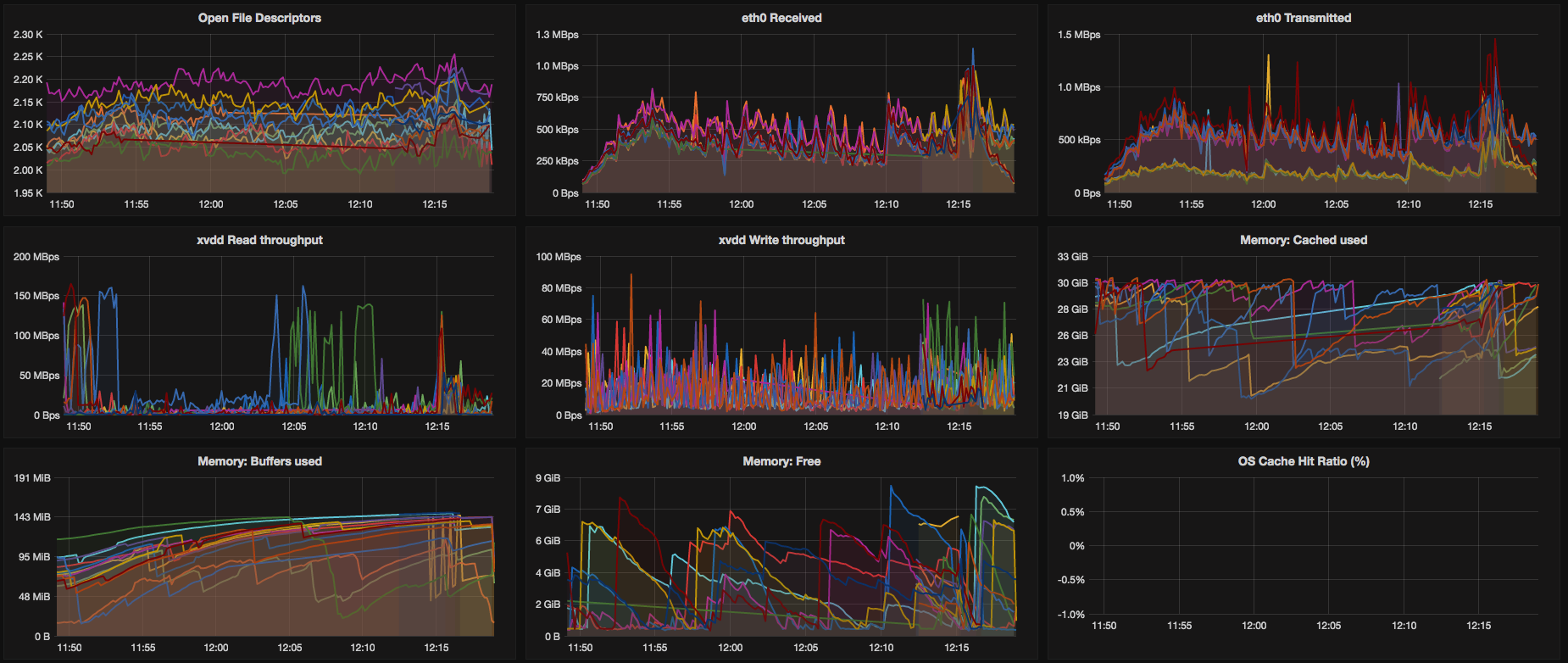Screen dimensions: 1568x663
Task: Click inside the Open File Descriptors graph
Action: click(270, 114)
